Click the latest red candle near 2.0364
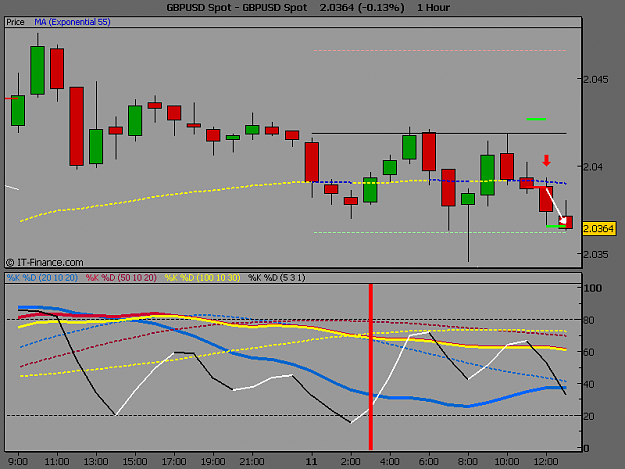The height and width of the screenshot is (469, 625). coord(566,222)
